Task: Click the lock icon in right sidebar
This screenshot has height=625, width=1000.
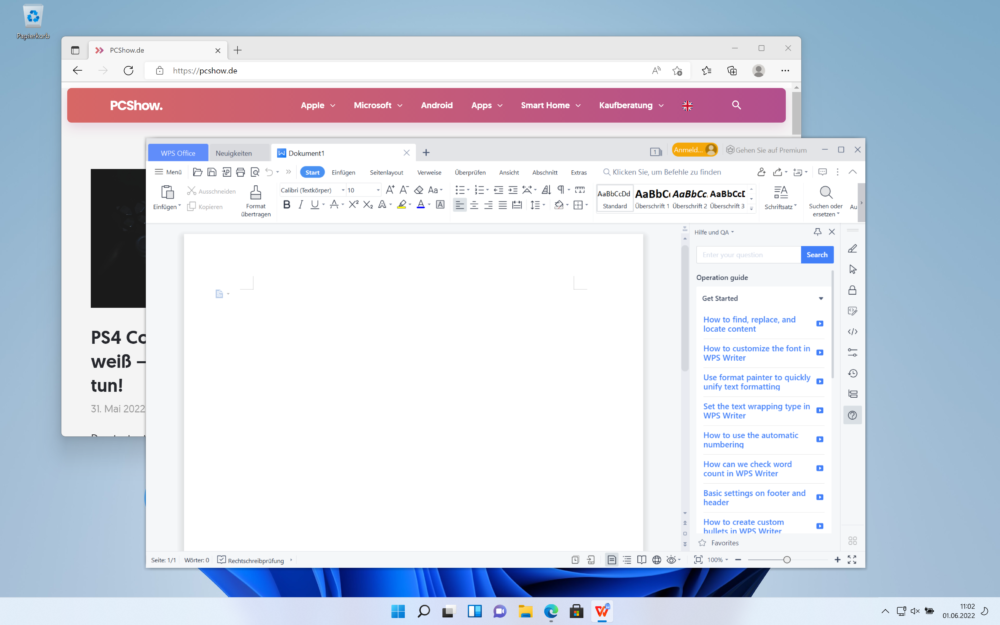Action: (853, 290)
